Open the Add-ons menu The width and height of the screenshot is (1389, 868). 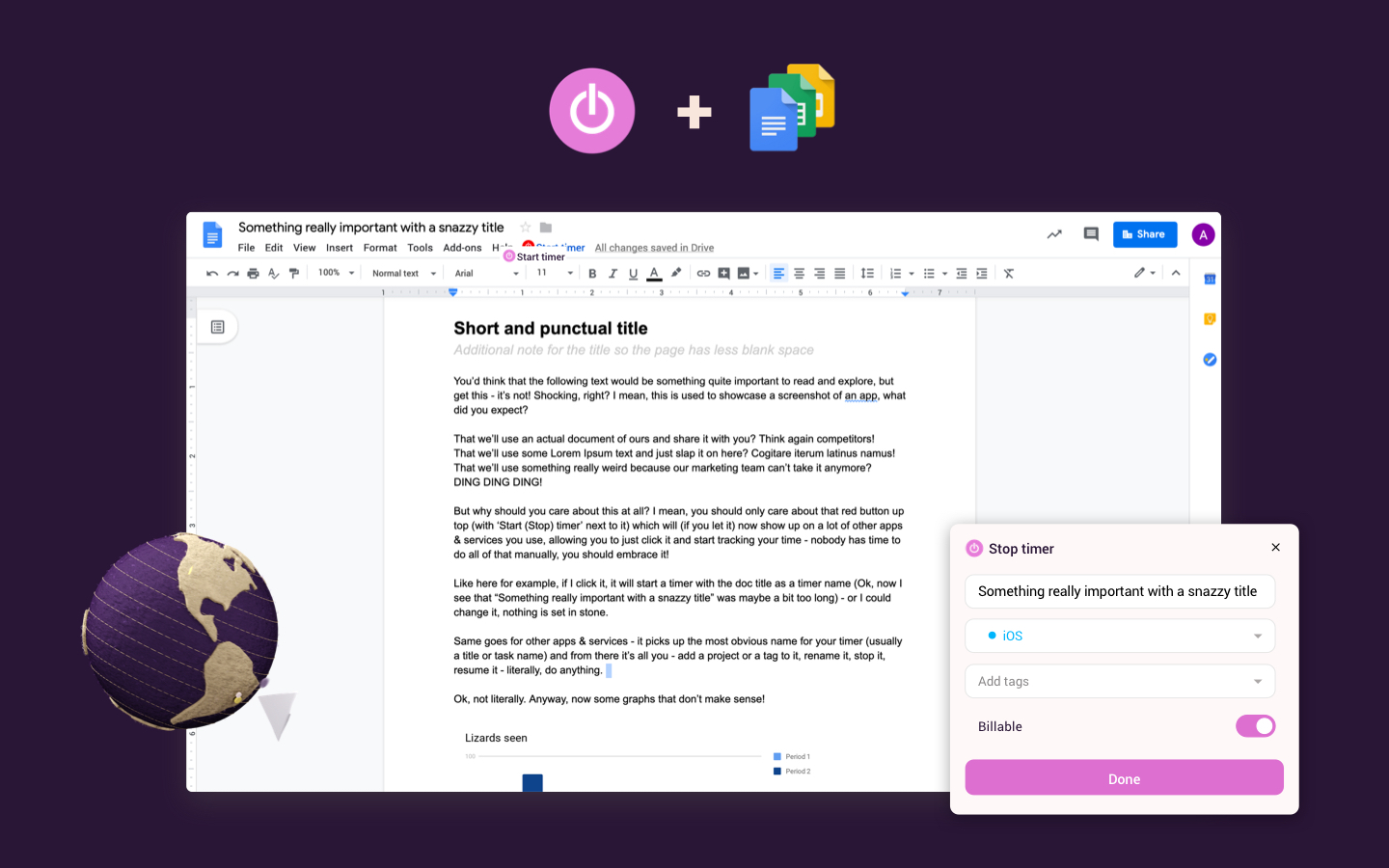pos(462,248)
